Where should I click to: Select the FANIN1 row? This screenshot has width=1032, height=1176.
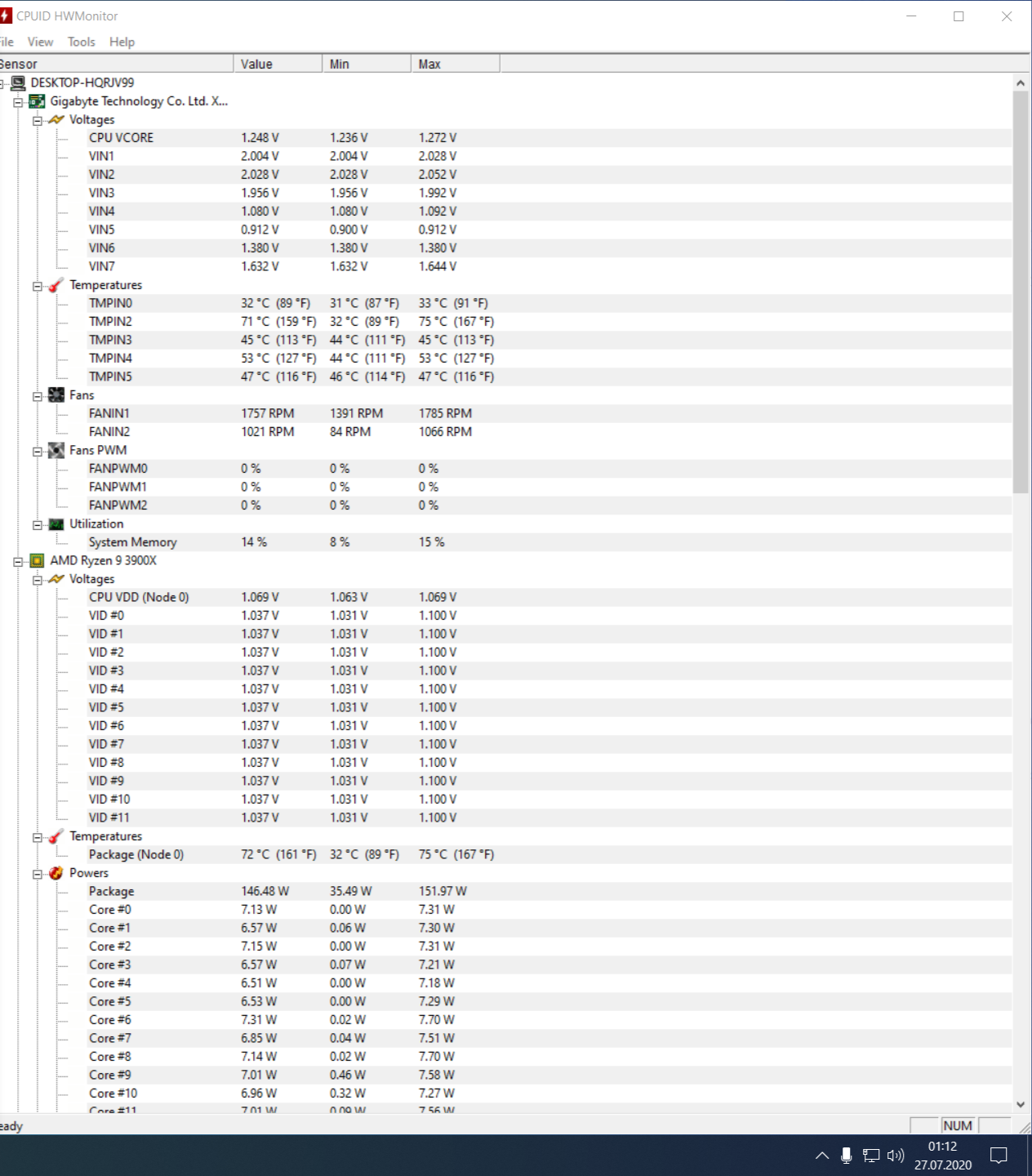tap(549, 413)
